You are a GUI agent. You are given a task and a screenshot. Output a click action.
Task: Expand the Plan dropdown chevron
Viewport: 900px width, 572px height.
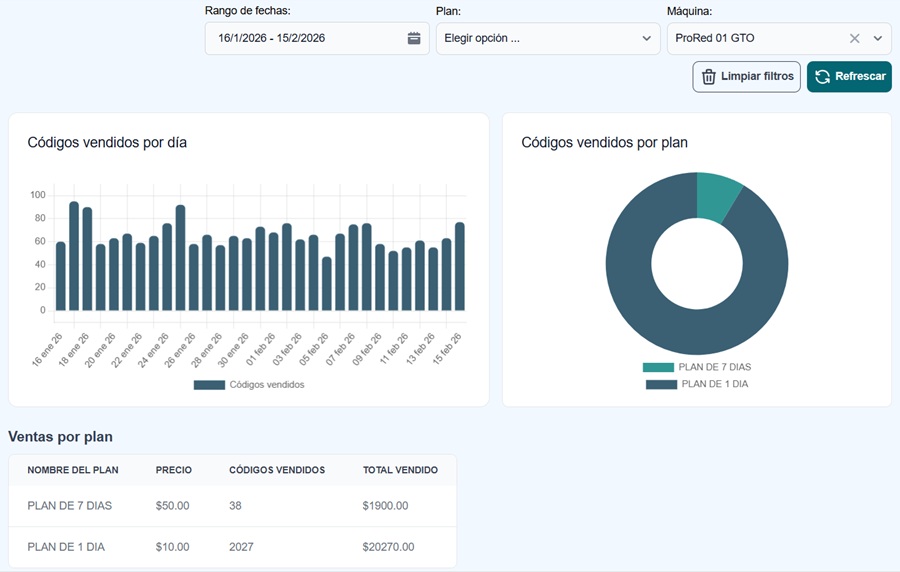[x=646, y=39]
